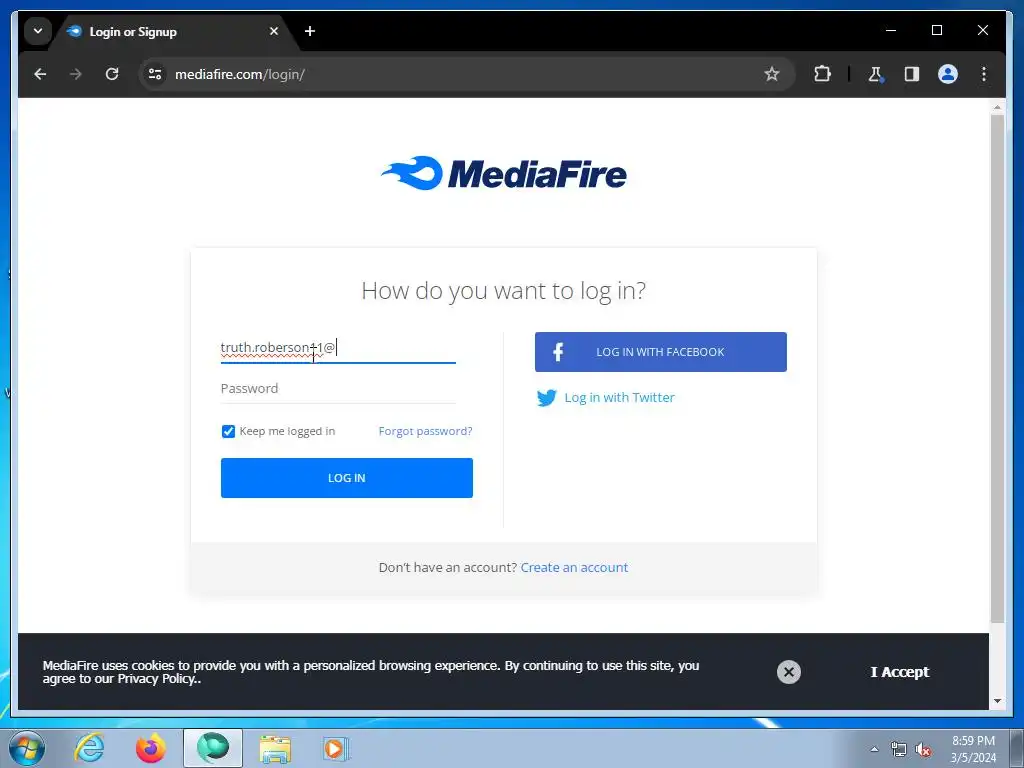1024x768 pixels.
Task: Click the browser forward arrow
Action: (x=76, y=74)
